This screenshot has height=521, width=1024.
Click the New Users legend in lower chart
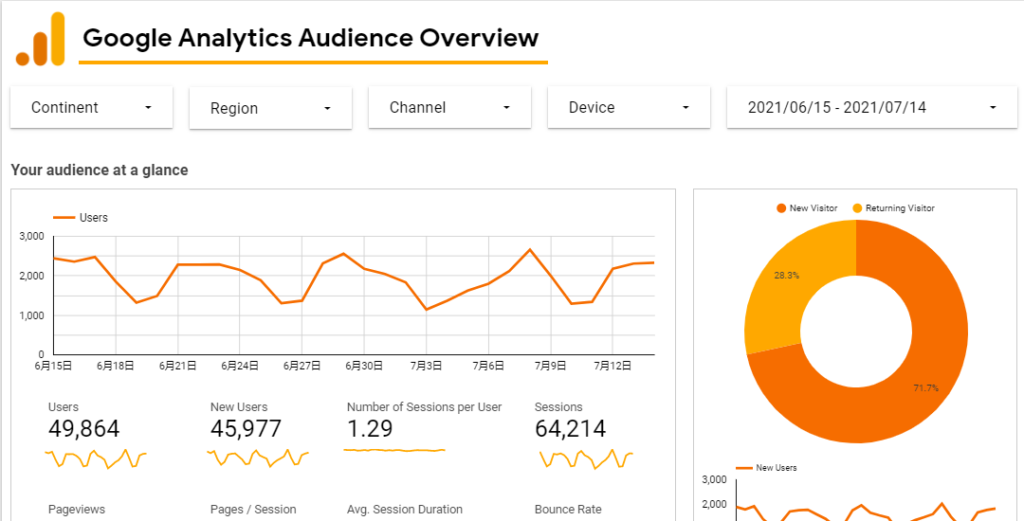tap(767, 468)
